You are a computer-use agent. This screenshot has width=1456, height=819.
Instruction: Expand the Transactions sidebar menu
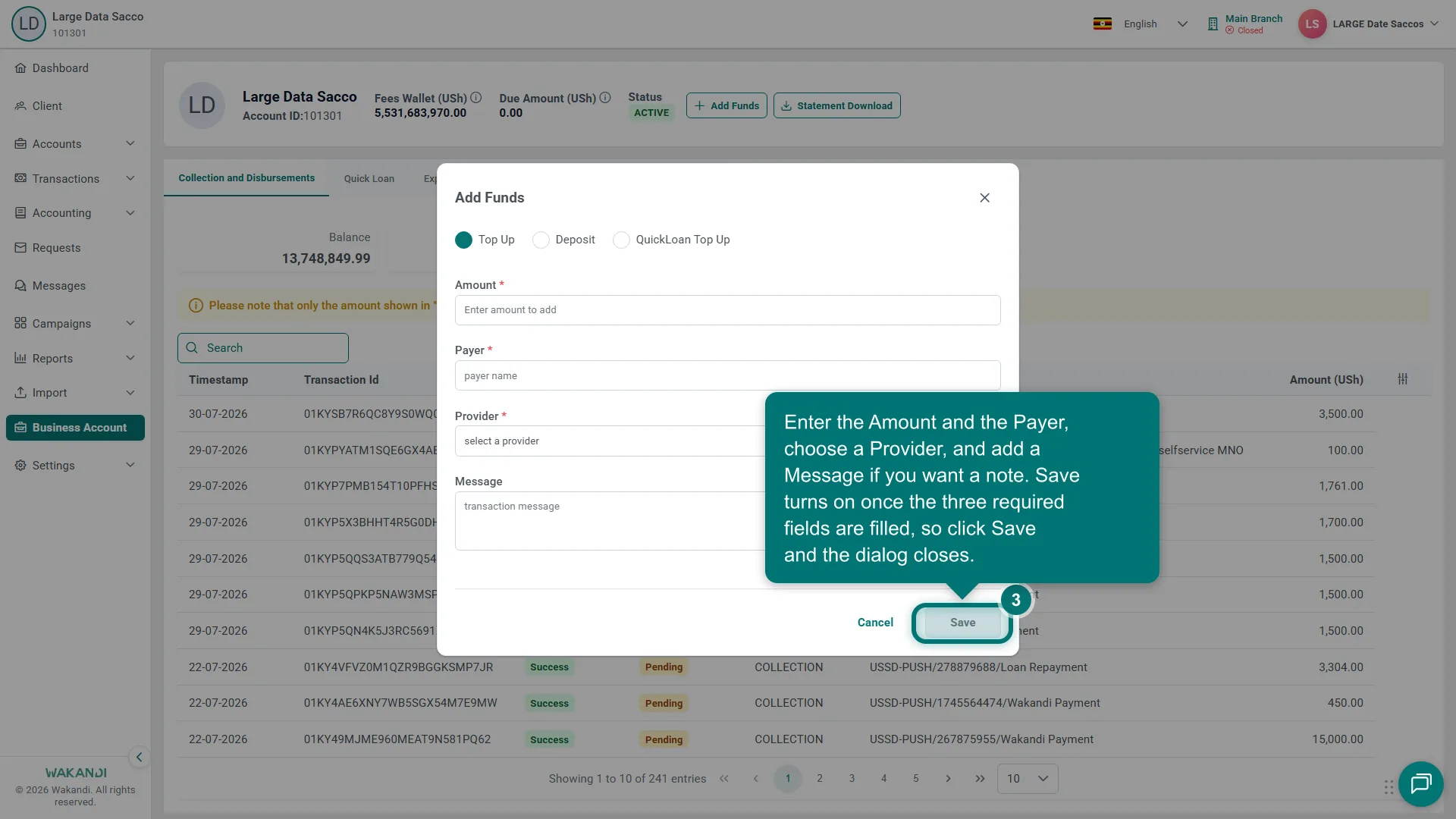(x=130, y=179)
